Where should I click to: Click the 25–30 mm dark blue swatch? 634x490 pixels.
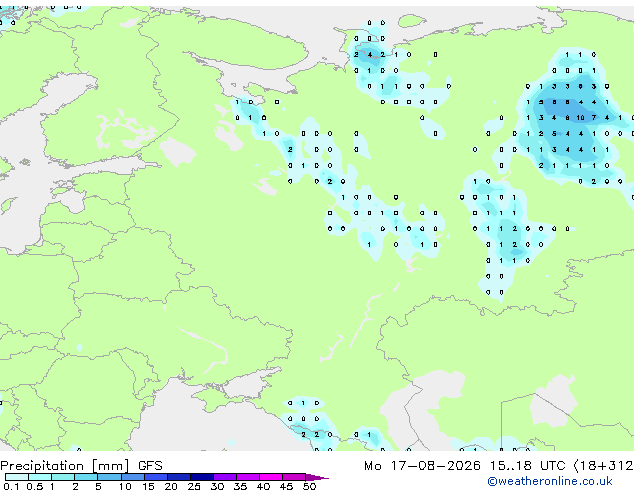coord(202,477)
